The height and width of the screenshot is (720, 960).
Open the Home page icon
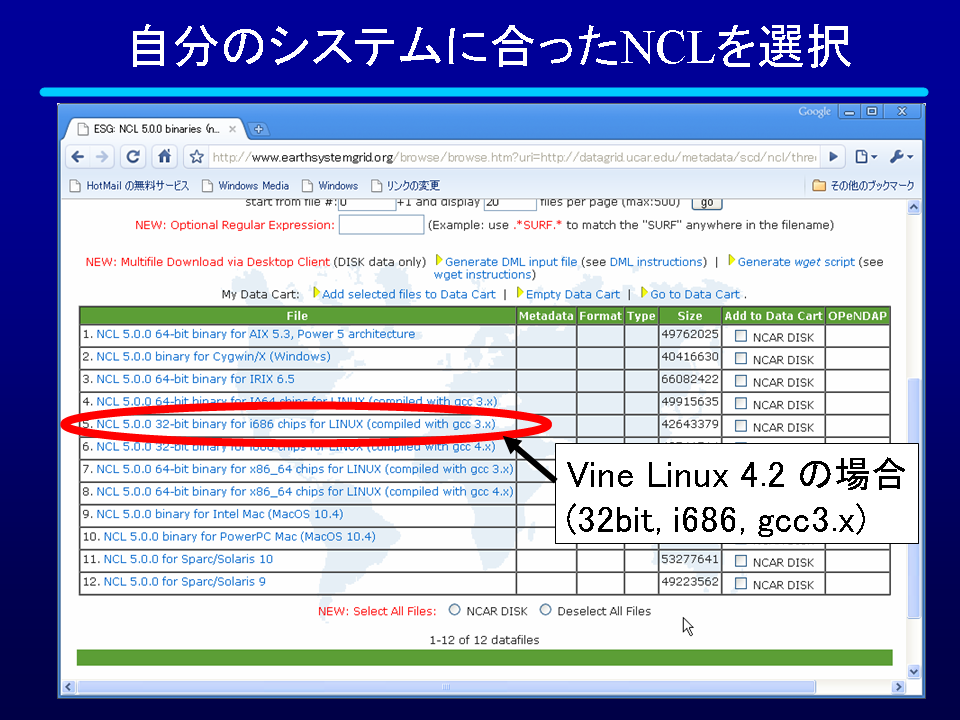tap(164, 157)
